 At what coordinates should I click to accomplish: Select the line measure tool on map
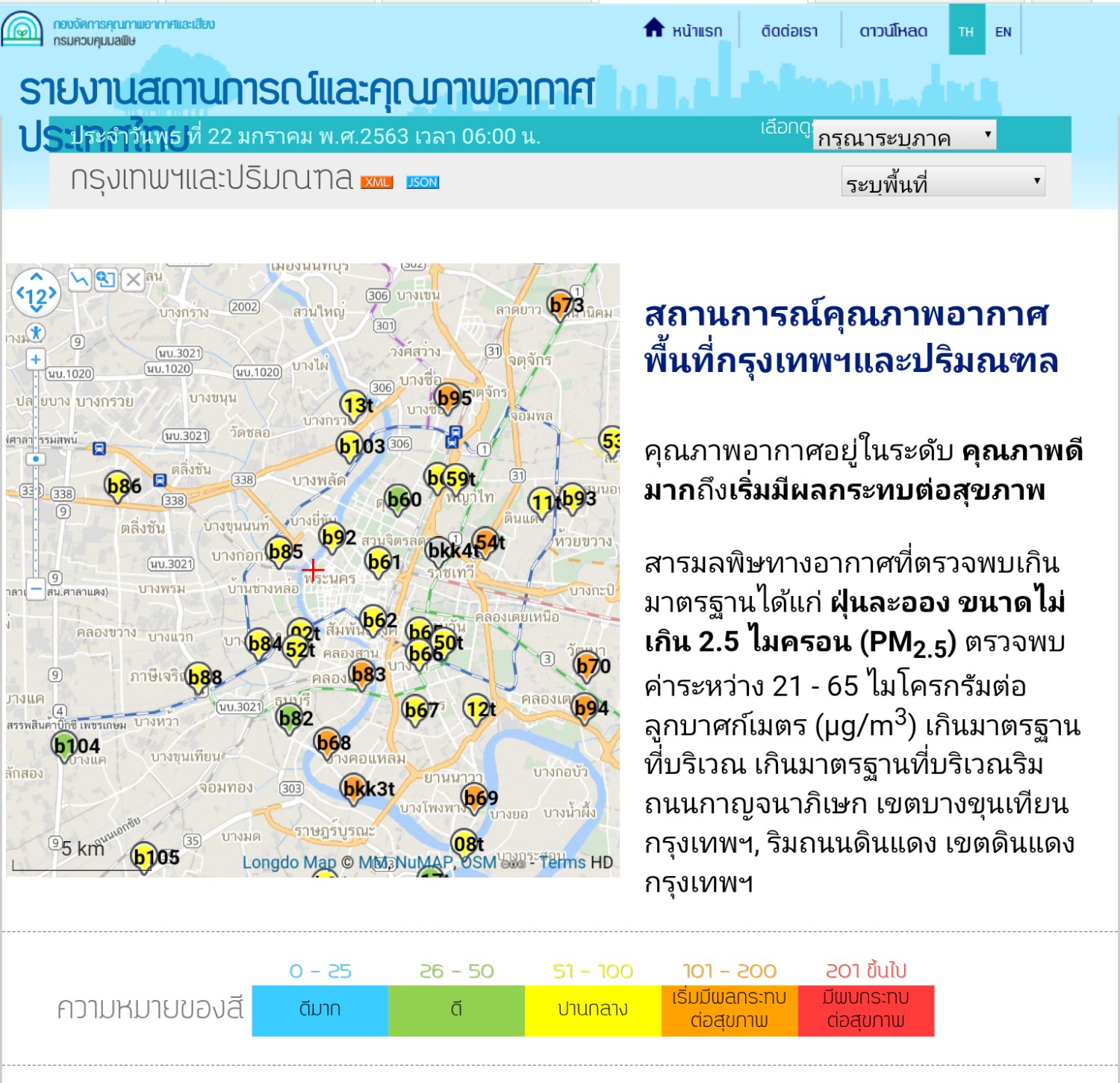(79, 280)
